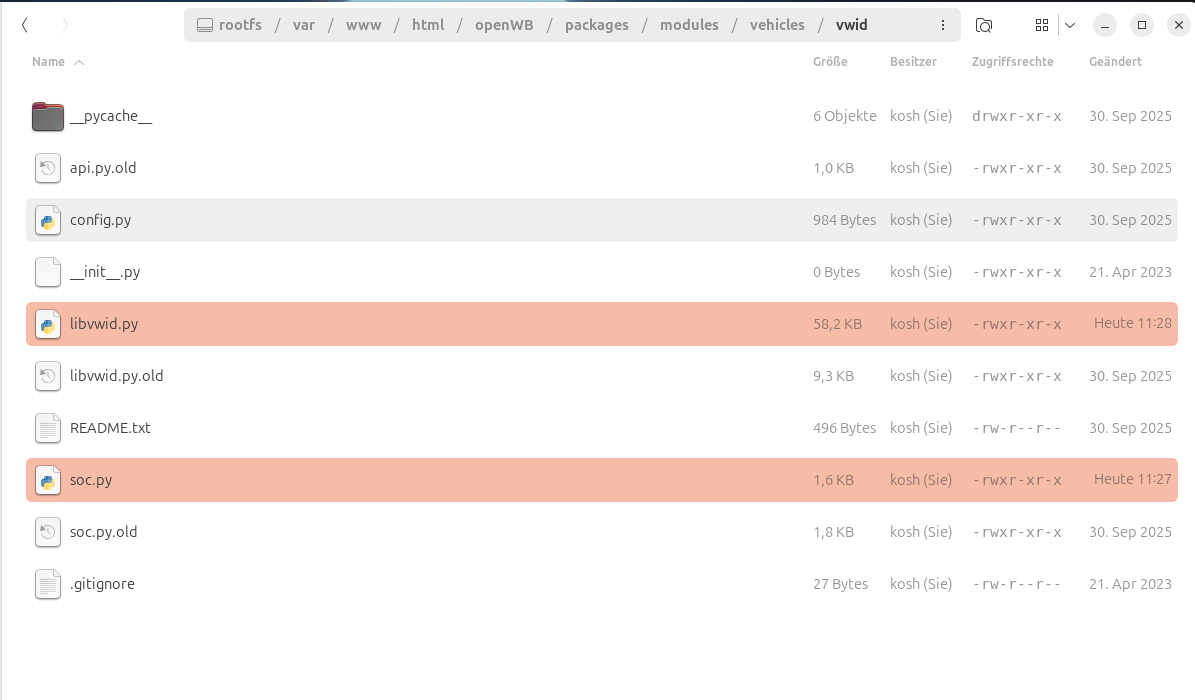Click the api.py.old backup file icon
This screenshot has width=1195, height=700.
tap(48, 168)
